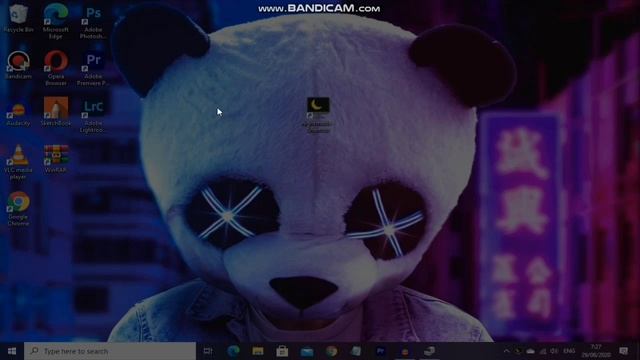This screenshot has width=640, height=360.
Task: Launch Microsoft Edge from desktop shortcut
Action: [x=56, y=21]
